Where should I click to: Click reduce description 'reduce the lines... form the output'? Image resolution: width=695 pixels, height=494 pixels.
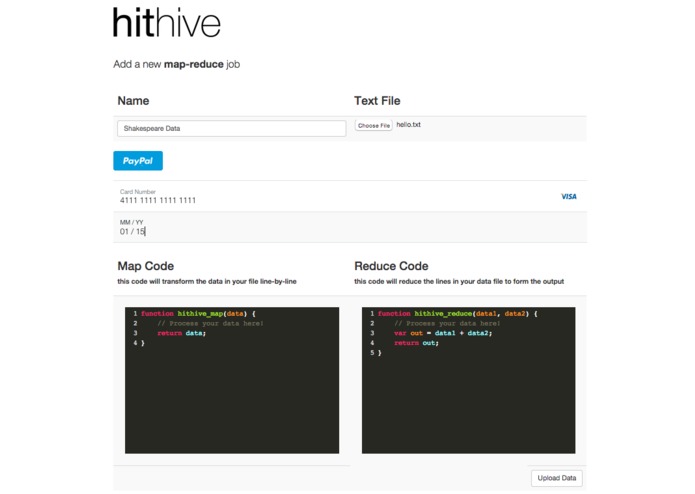coord(459,281)
